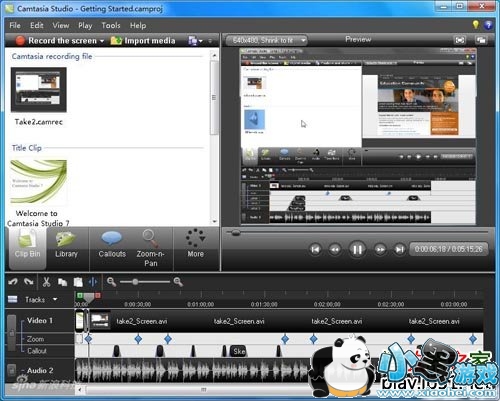Click the timeline zoom in magnifier
The height and width of the screenshot is (401, 500).
click(x=178, y=282)
